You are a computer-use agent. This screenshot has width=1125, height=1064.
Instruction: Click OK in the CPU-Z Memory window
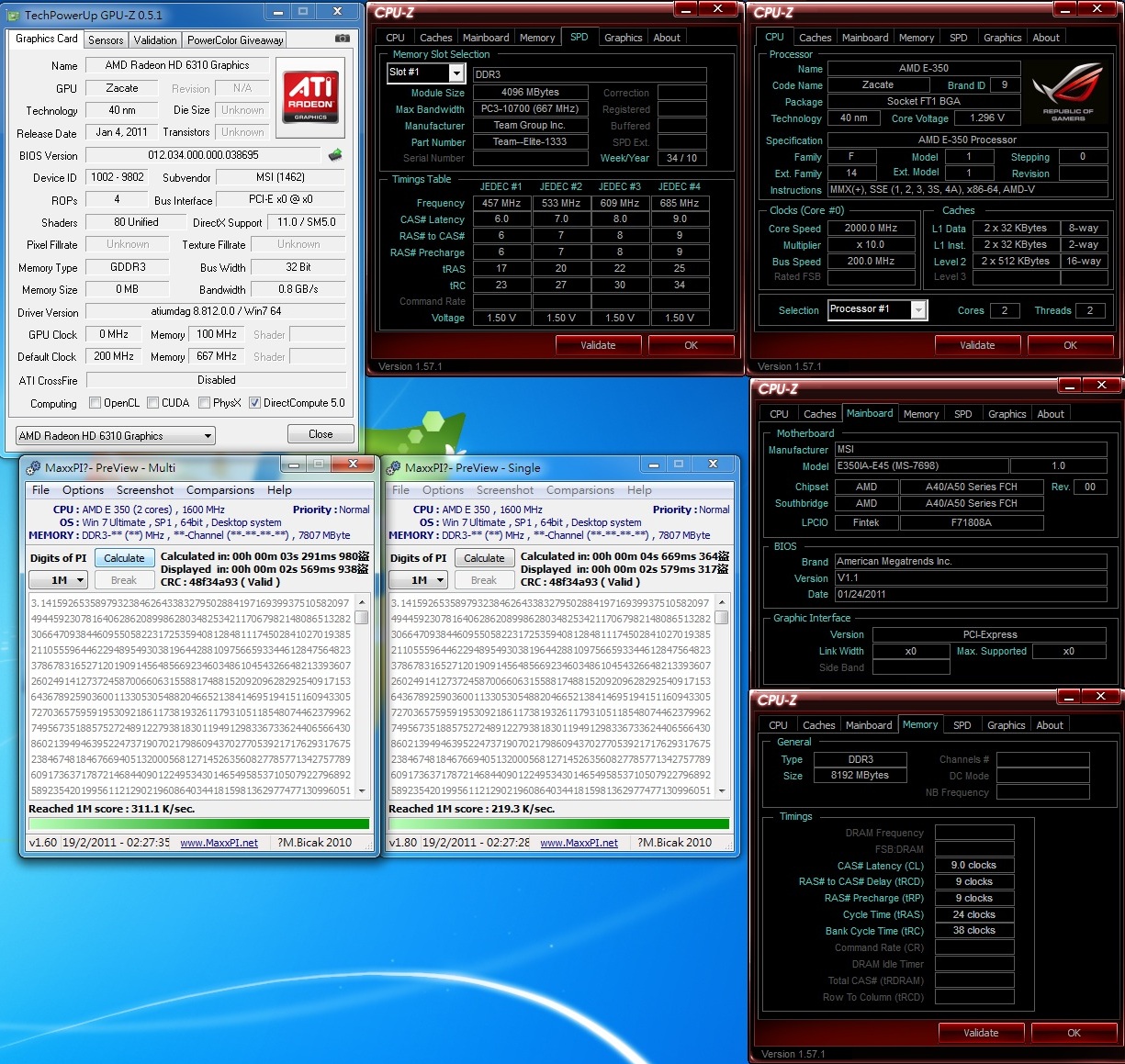(1074, 1033)
